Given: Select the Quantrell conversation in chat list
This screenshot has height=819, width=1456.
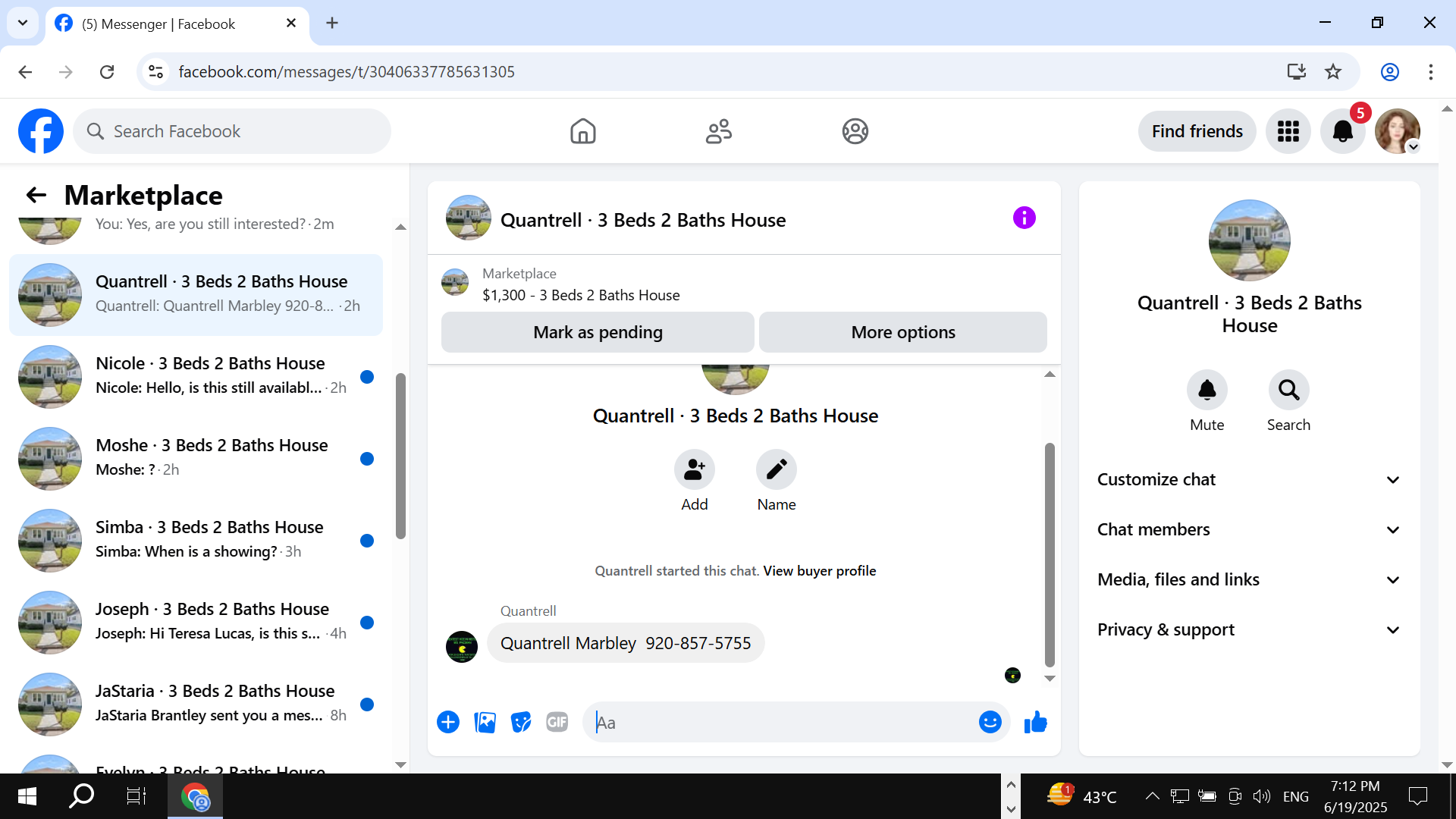Looking at the screenshot, I should coord(196,294).
